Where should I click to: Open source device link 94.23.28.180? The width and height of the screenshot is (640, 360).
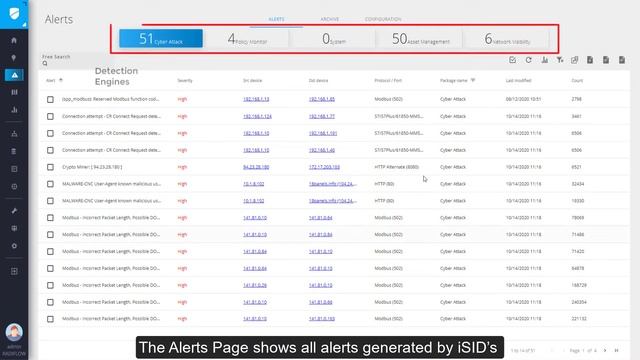256,167
